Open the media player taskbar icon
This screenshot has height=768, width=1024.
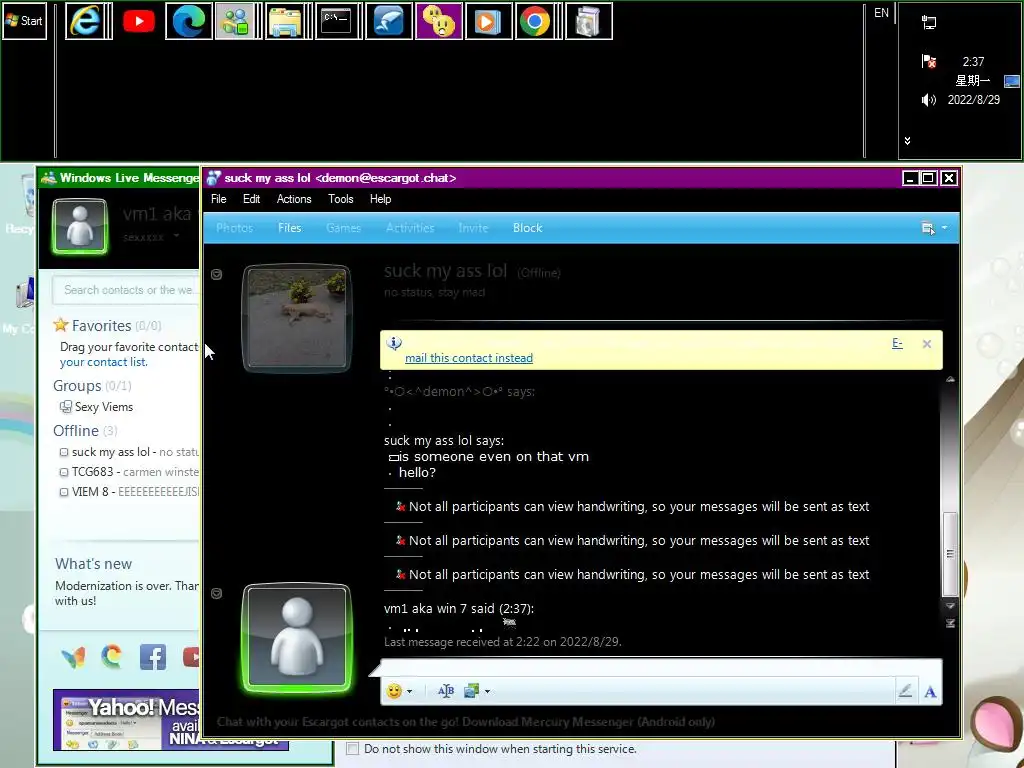pos(488,21)
